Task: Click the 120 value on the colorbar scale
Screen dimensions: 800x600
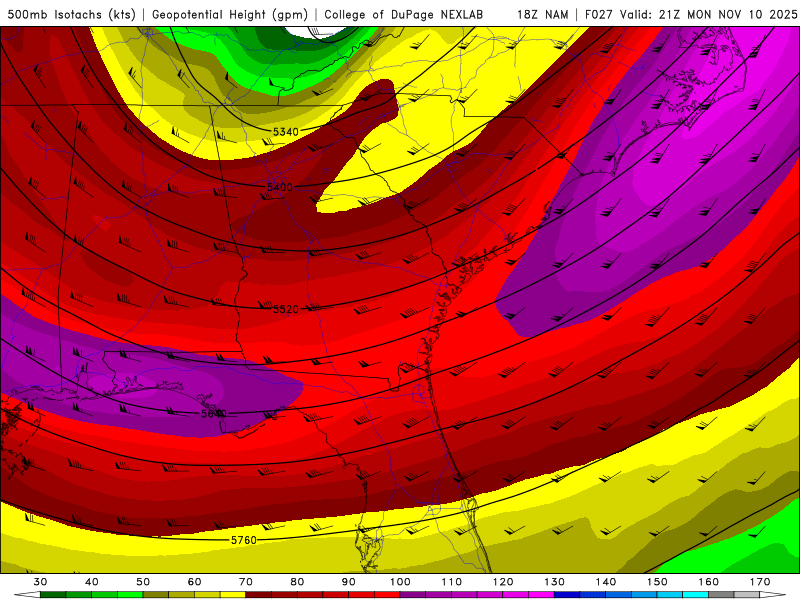Action: tap(503, 582)
